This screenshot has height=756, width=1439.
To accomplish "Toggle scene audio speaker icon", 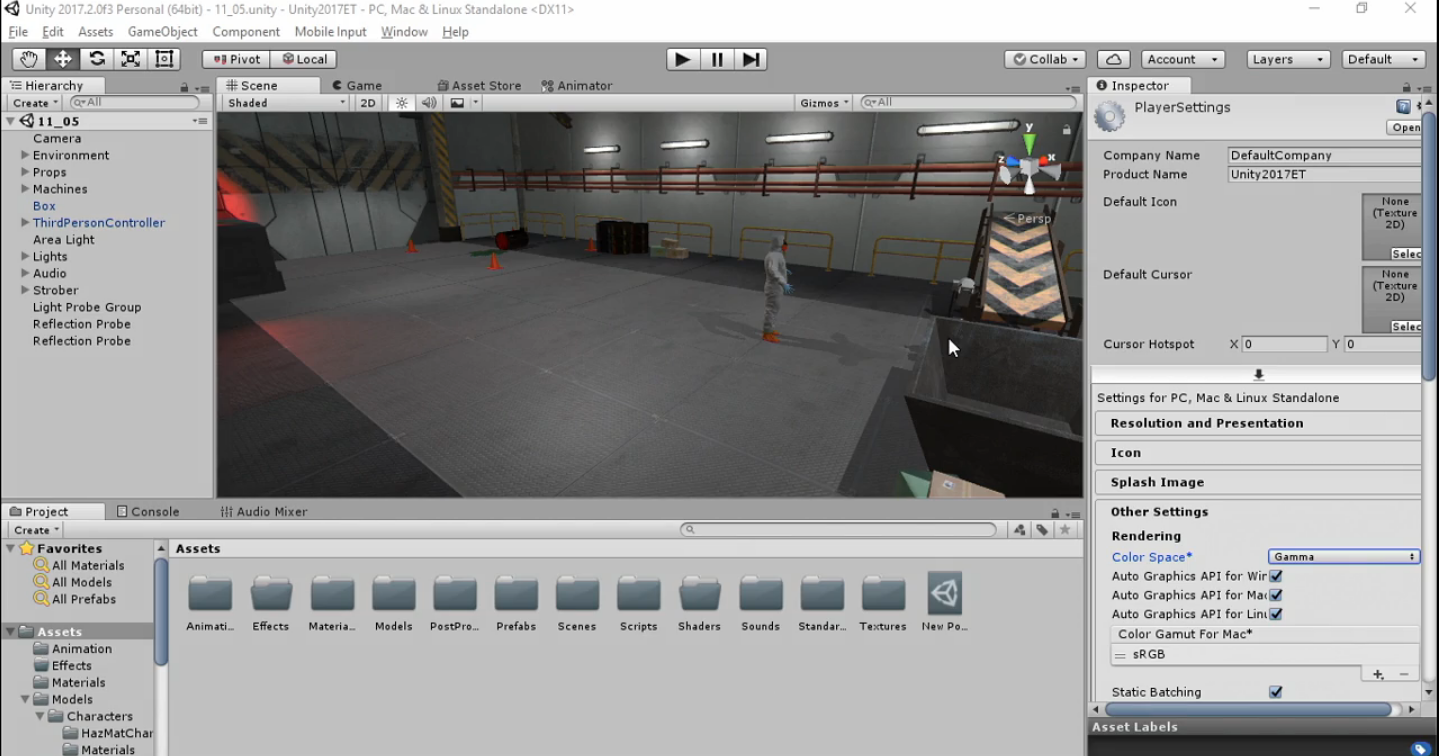I will (429, 103).
